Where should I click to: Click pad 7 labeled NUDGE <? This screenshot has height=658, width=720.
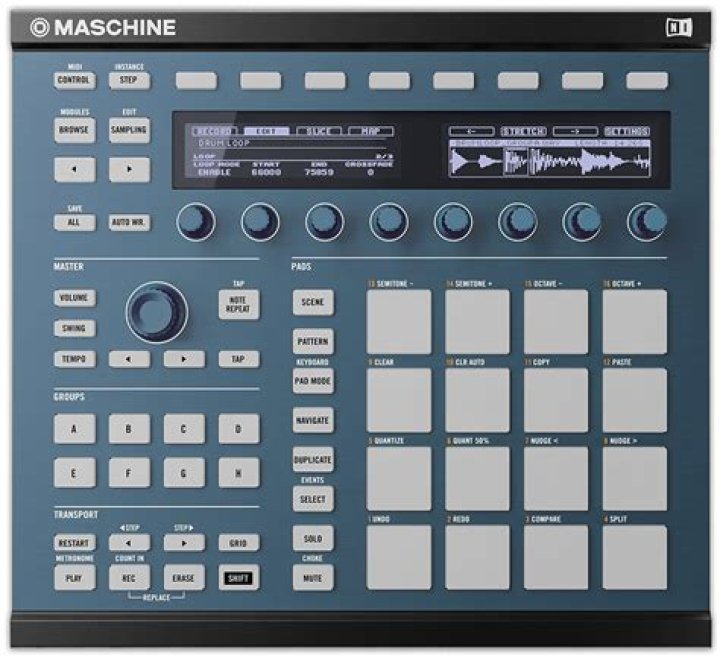[556, 478]
